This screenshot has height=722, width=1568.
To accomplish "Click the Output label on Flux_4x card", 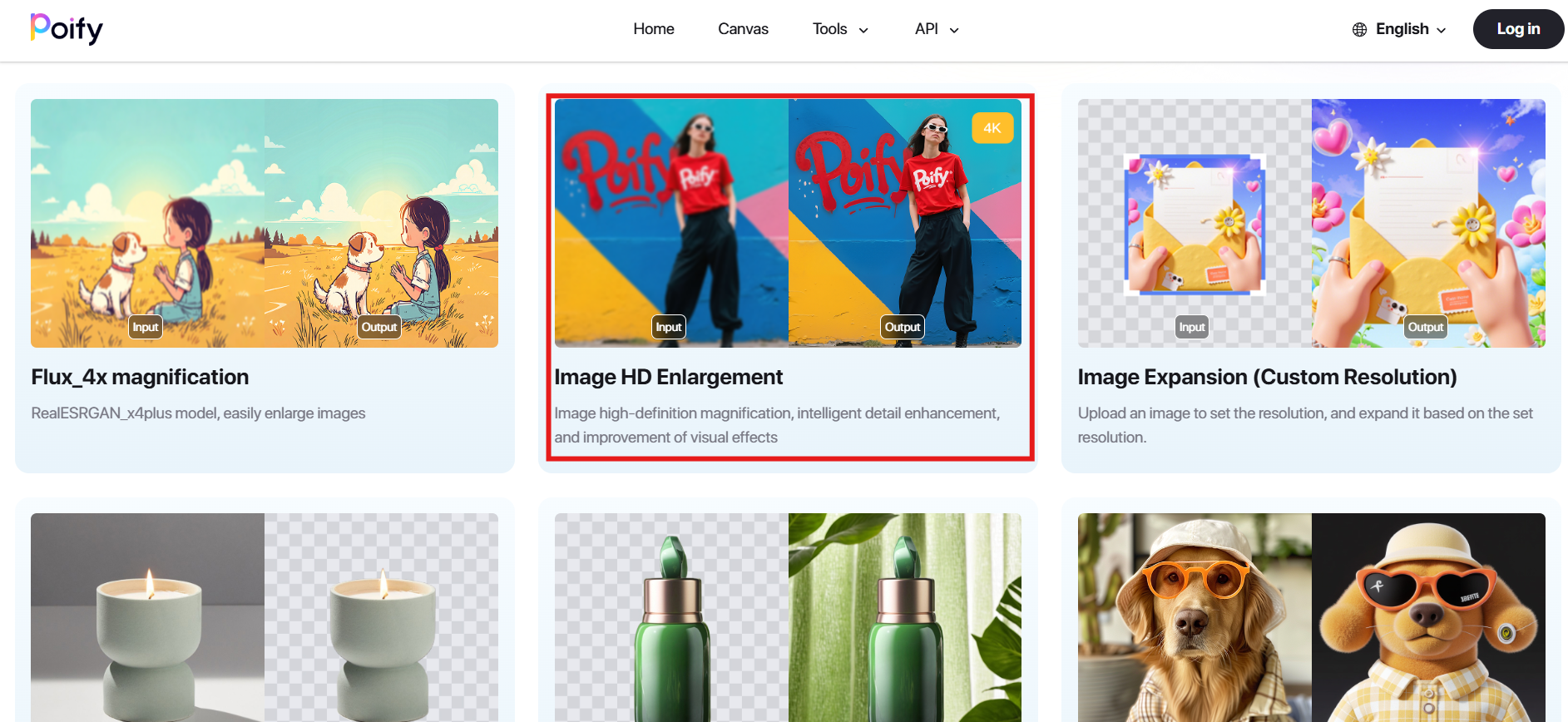I will 379,327.
